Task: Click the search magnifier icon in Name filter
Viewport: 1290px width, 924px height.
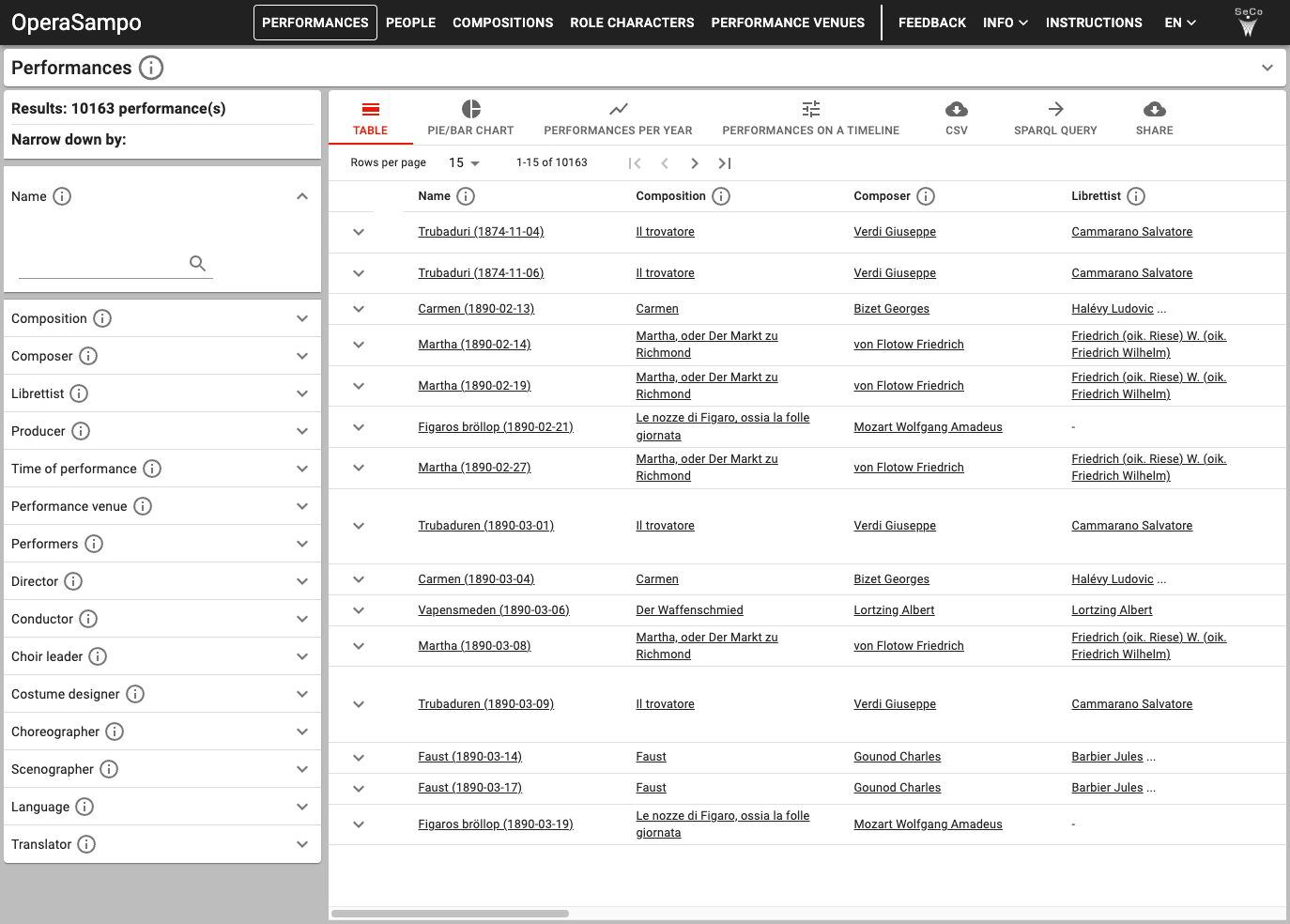Action: click(x=197, y=263)
